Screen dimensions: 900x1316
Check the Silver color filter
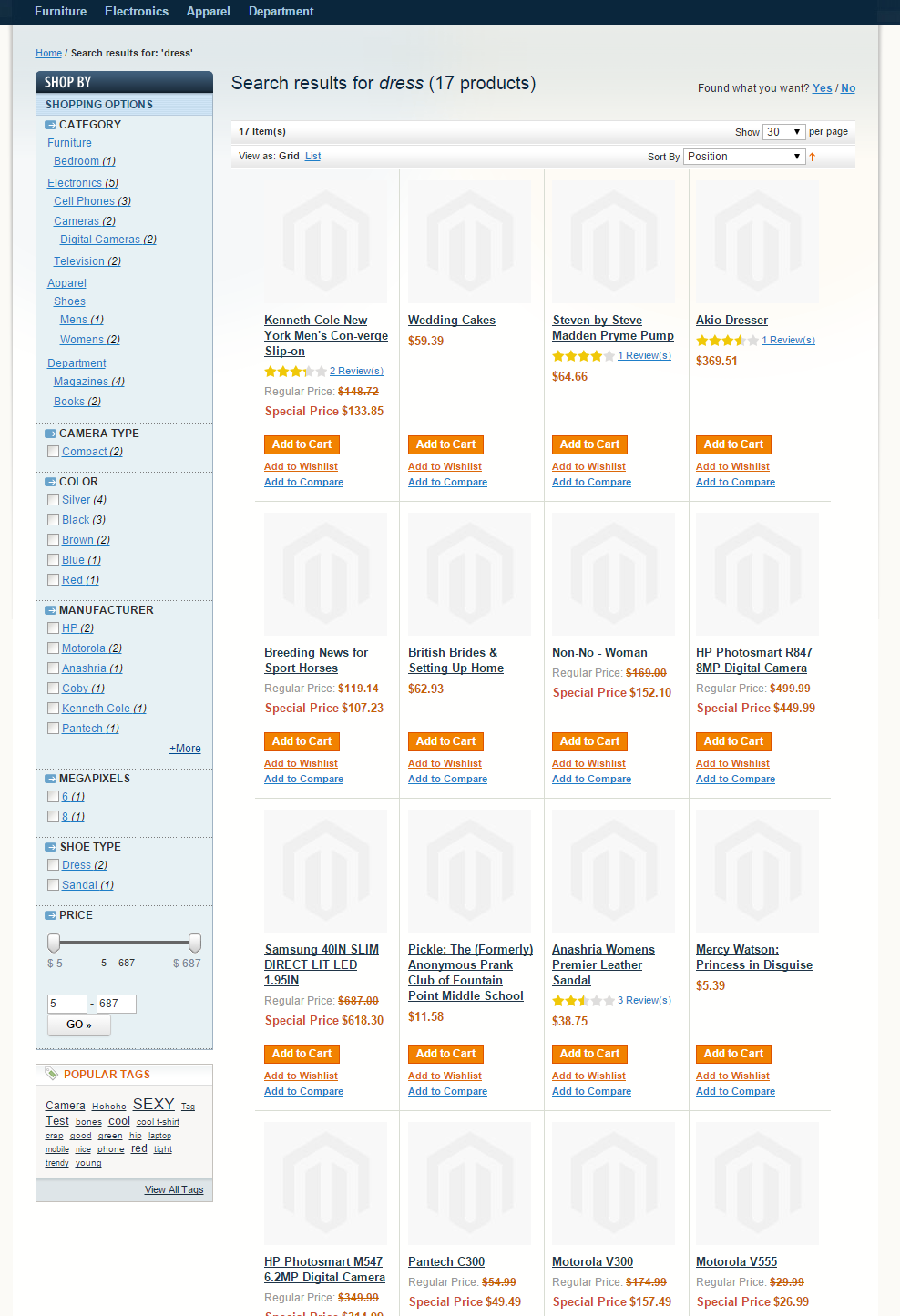coord(53,500)
